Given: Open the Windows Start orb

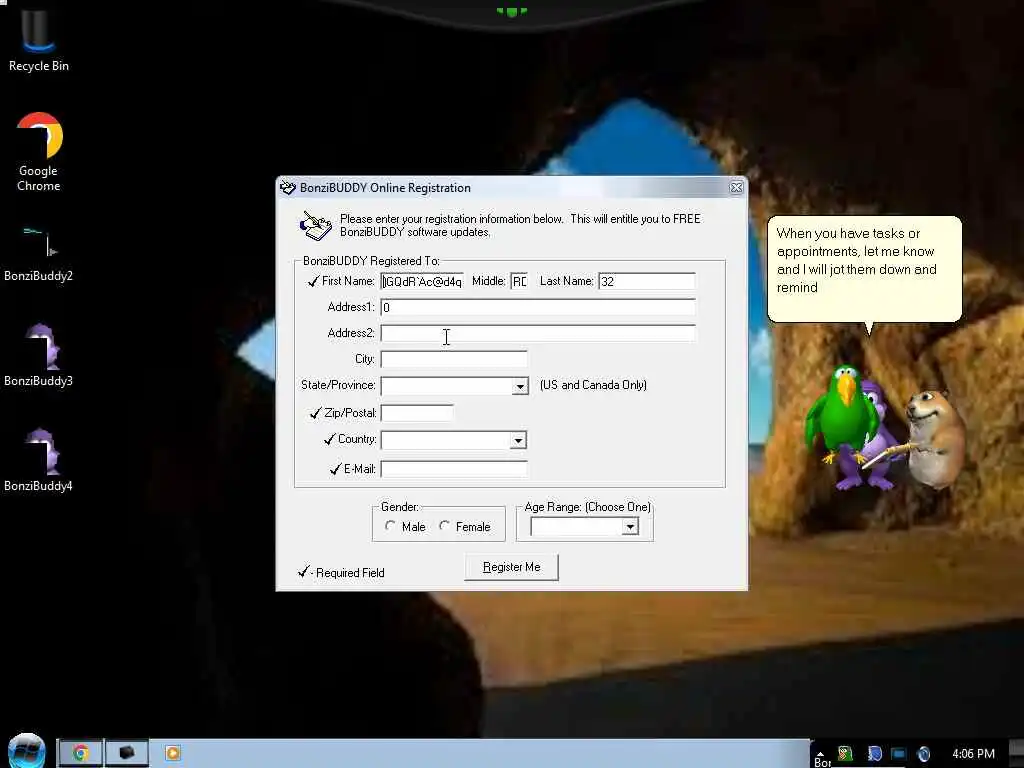Looking at the screenshot, I should pos(27,752).
